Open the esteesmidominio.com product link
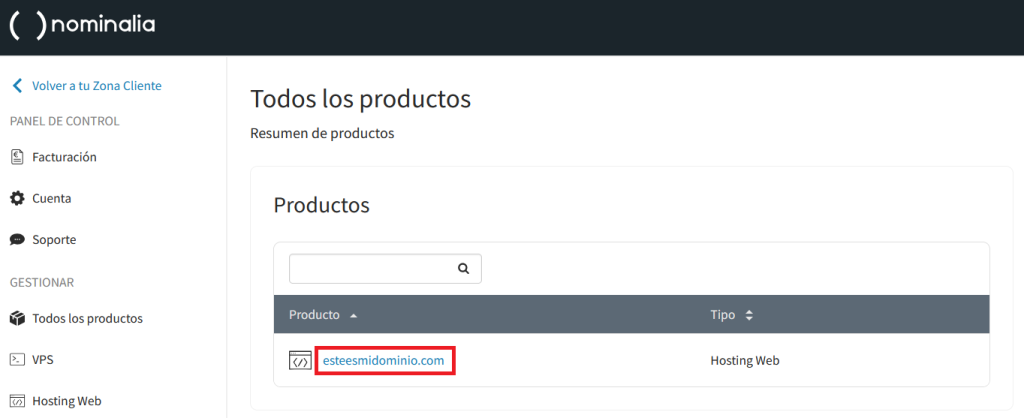The image size is (1024, 418). point(383,361)
